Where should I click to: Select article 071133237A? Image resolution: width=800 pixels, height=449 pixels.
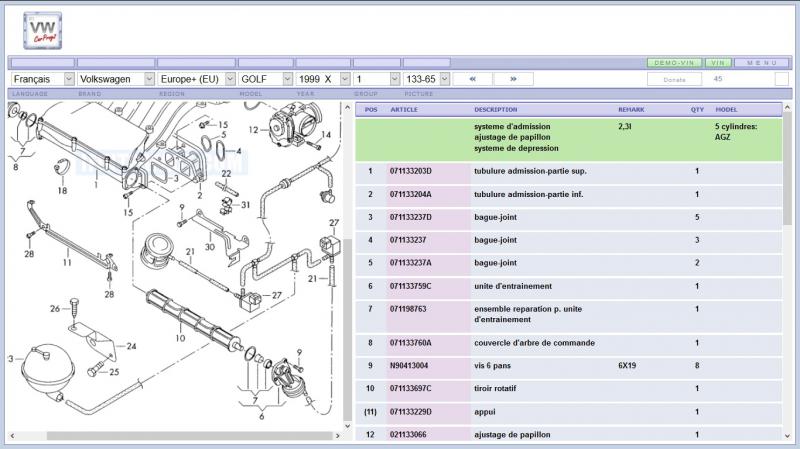[x=411, y=263]
